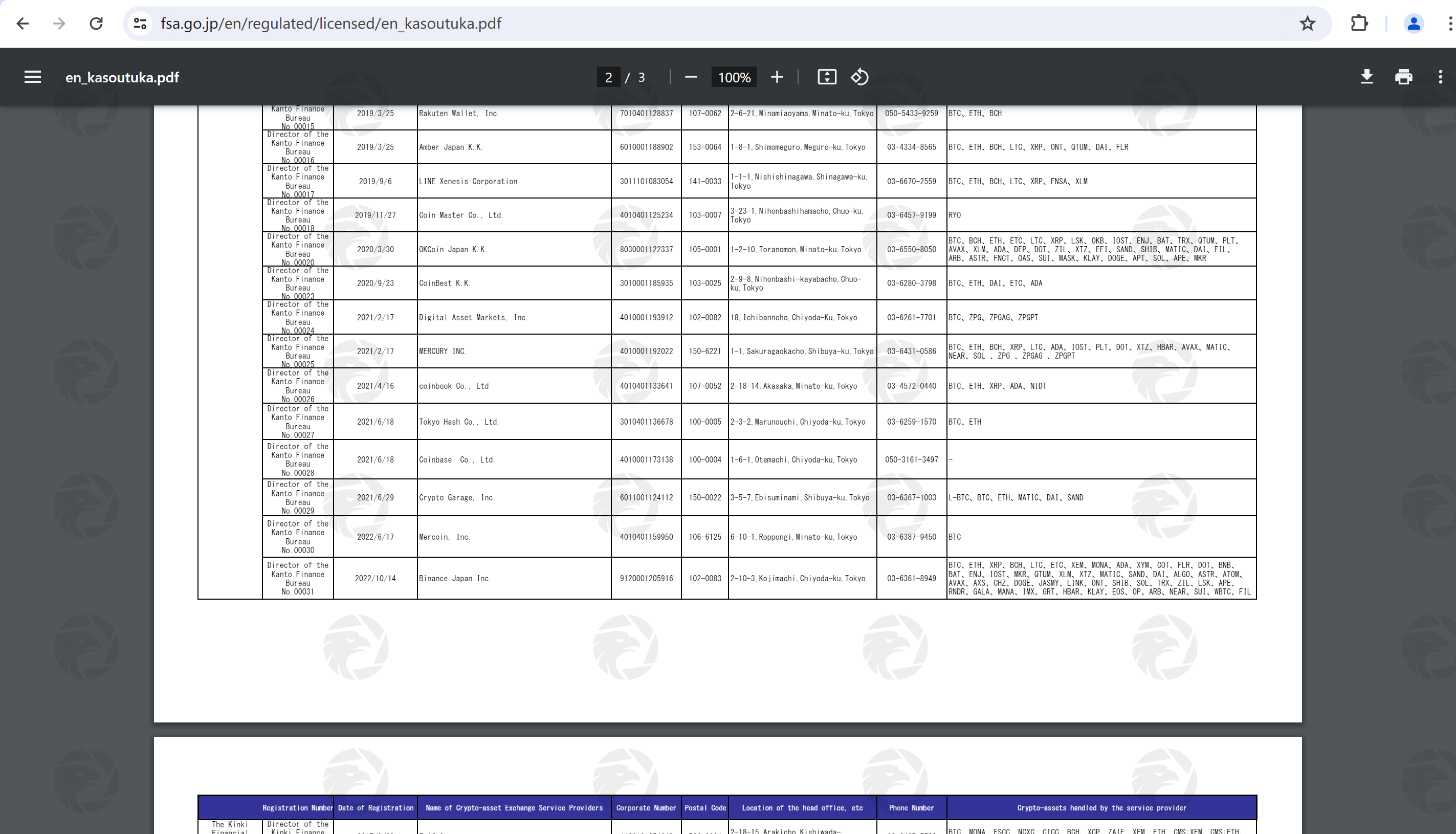Select corporate number 9120001205916

click(647, 579)
